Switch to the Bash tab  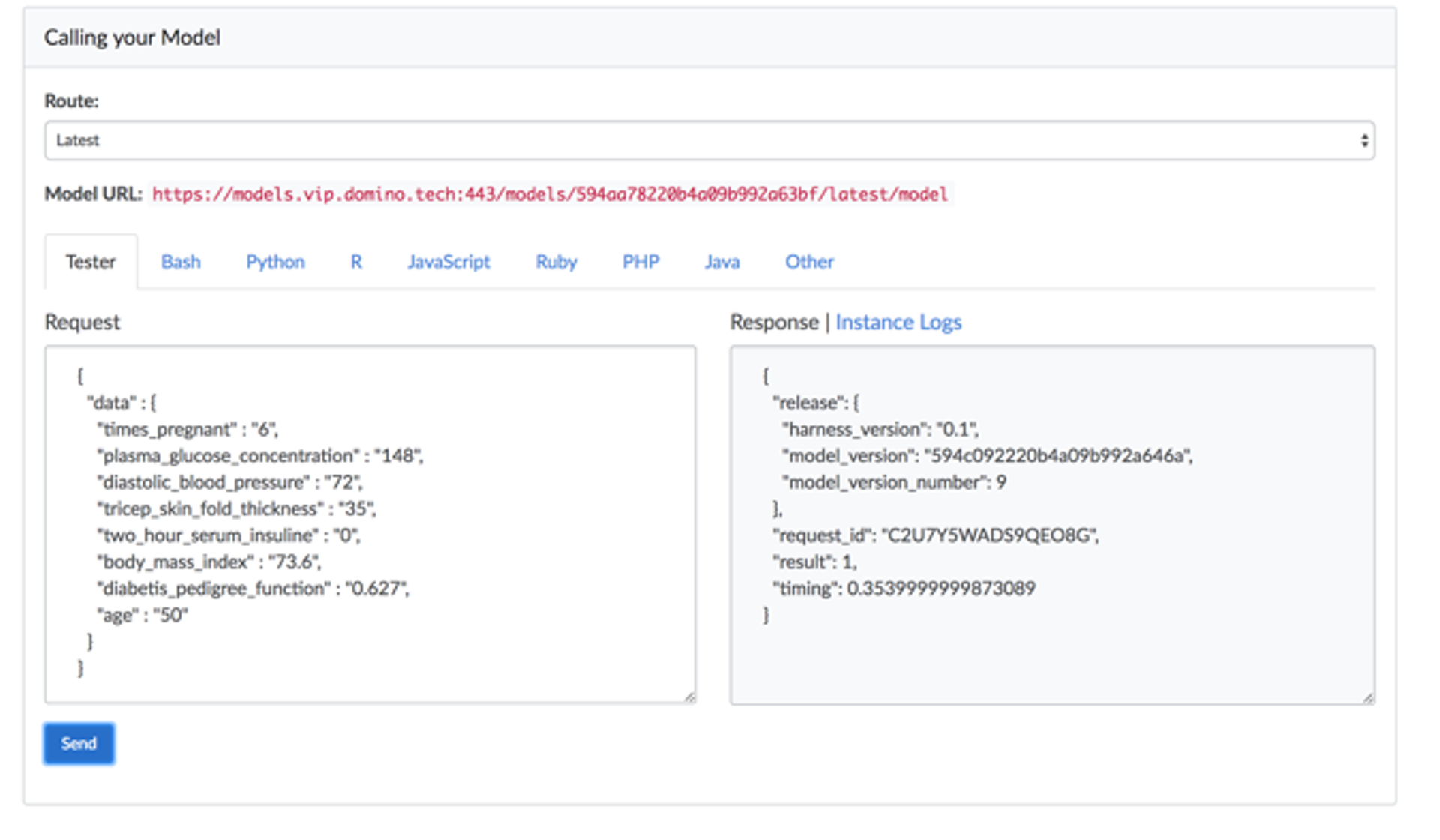coord(181,262)
